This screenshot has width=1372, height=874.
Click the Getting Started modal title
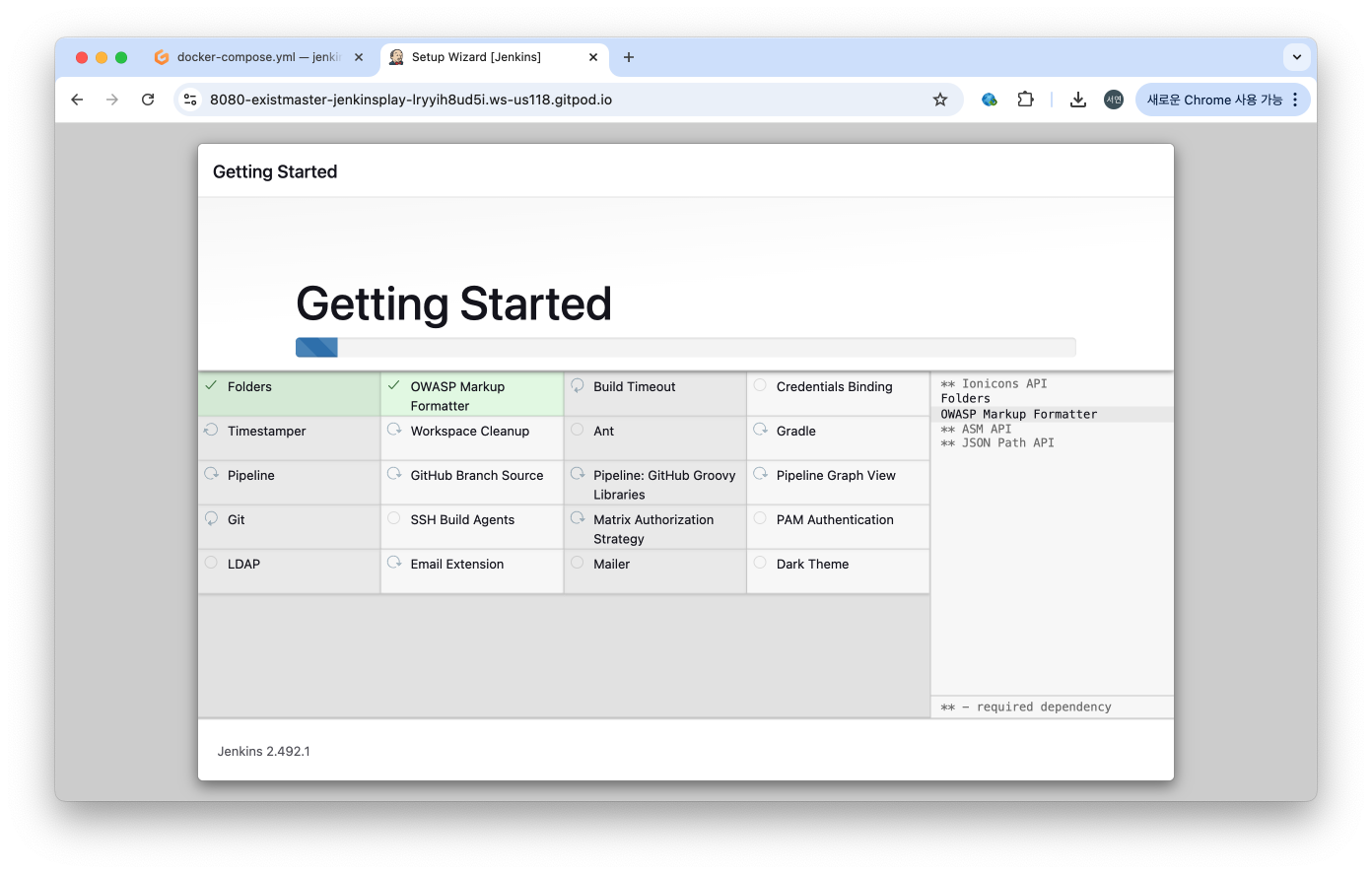[275, 171]
